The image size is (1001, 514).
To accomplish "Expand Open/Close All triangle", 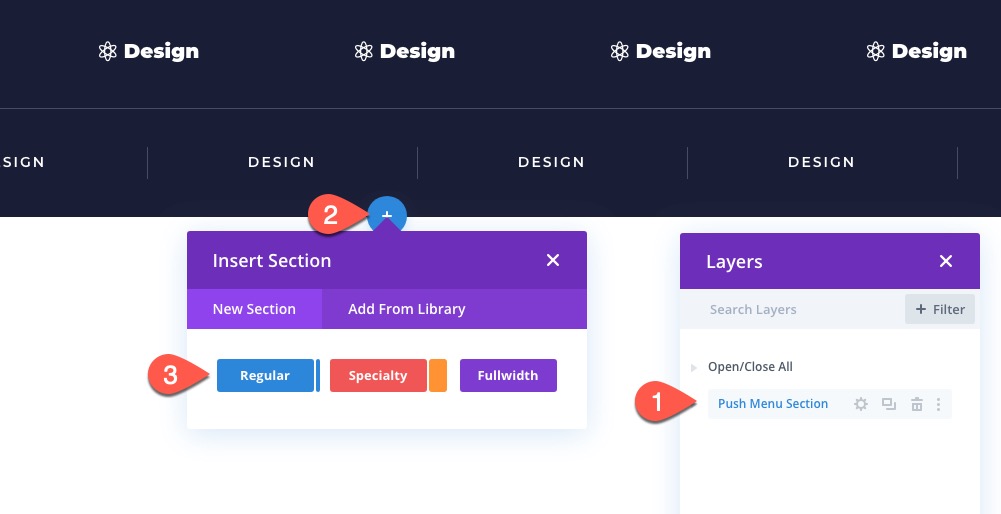I will 694,367.
